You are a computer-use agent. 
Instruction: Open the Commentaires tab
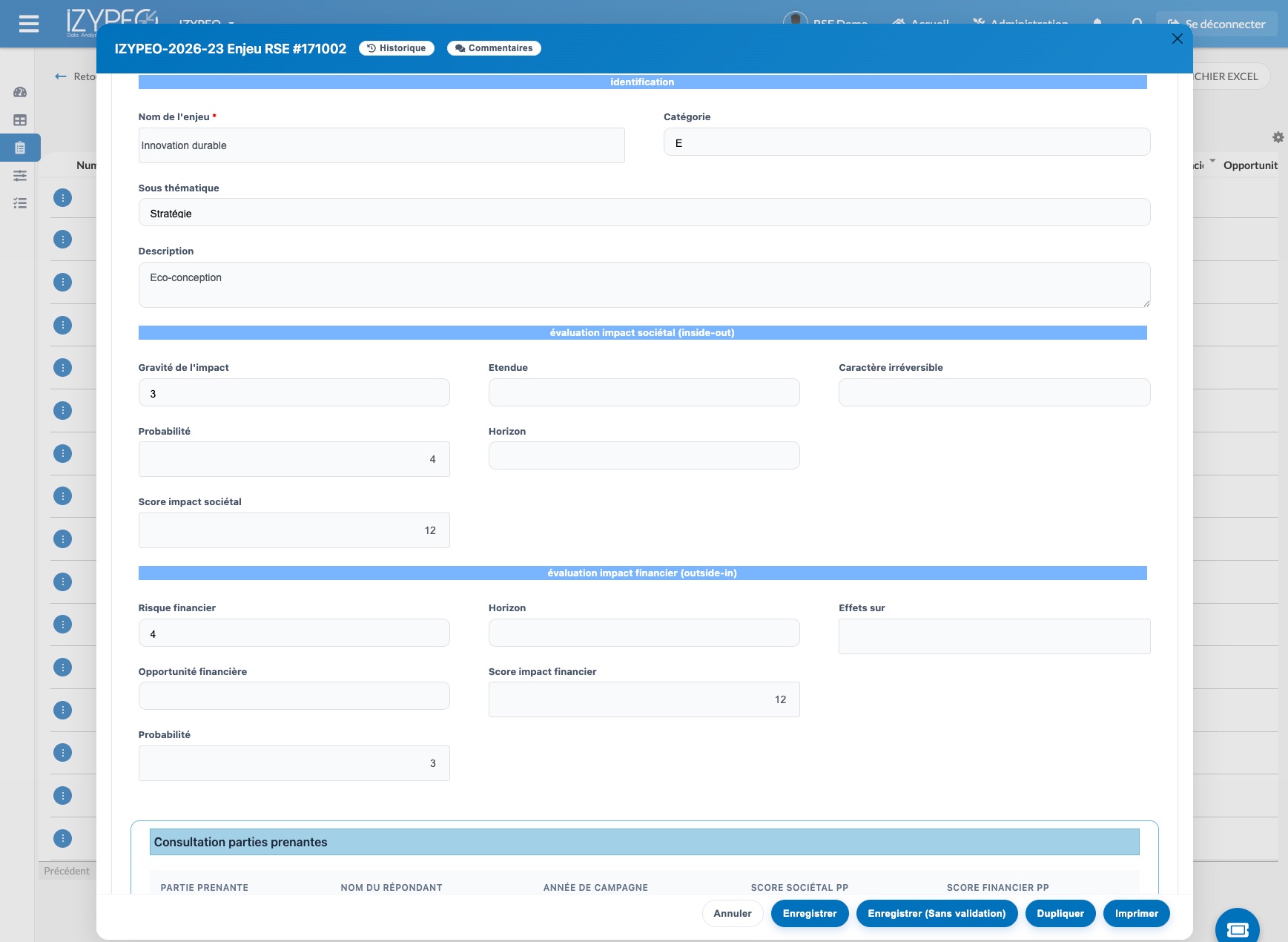click(494, 48)
